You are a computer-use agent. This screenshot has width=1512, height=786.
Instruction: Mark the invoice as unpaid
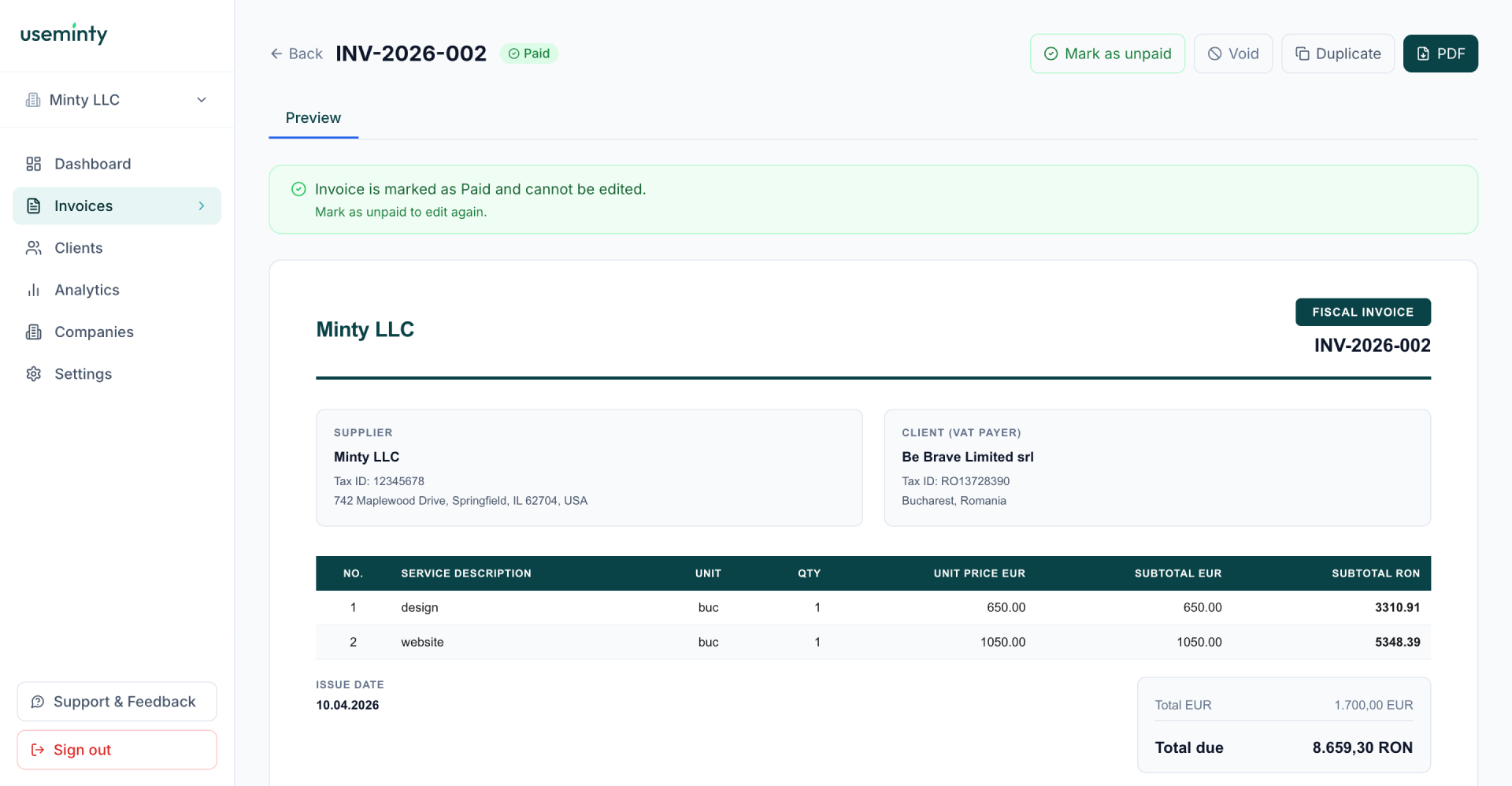[1107, 54]
